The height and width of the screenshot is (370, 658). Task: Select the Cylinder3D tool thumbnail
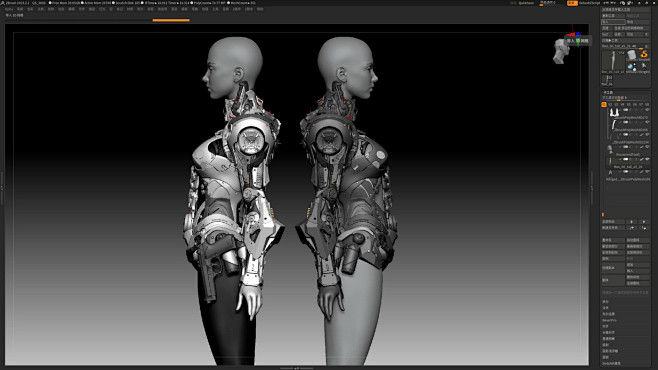click(632, 55)
